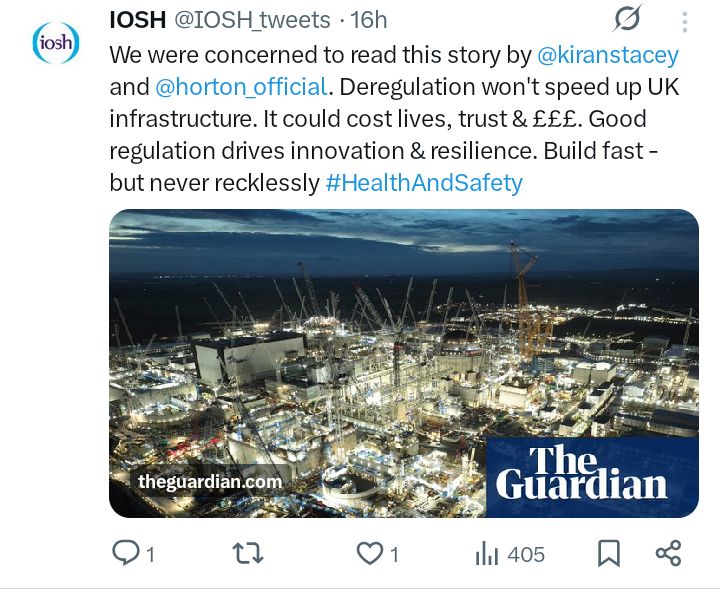The width and height of the screenshot is (720, 592).
Task: Like the tweet with the heart icon
Action: click(x=370, y=553)
